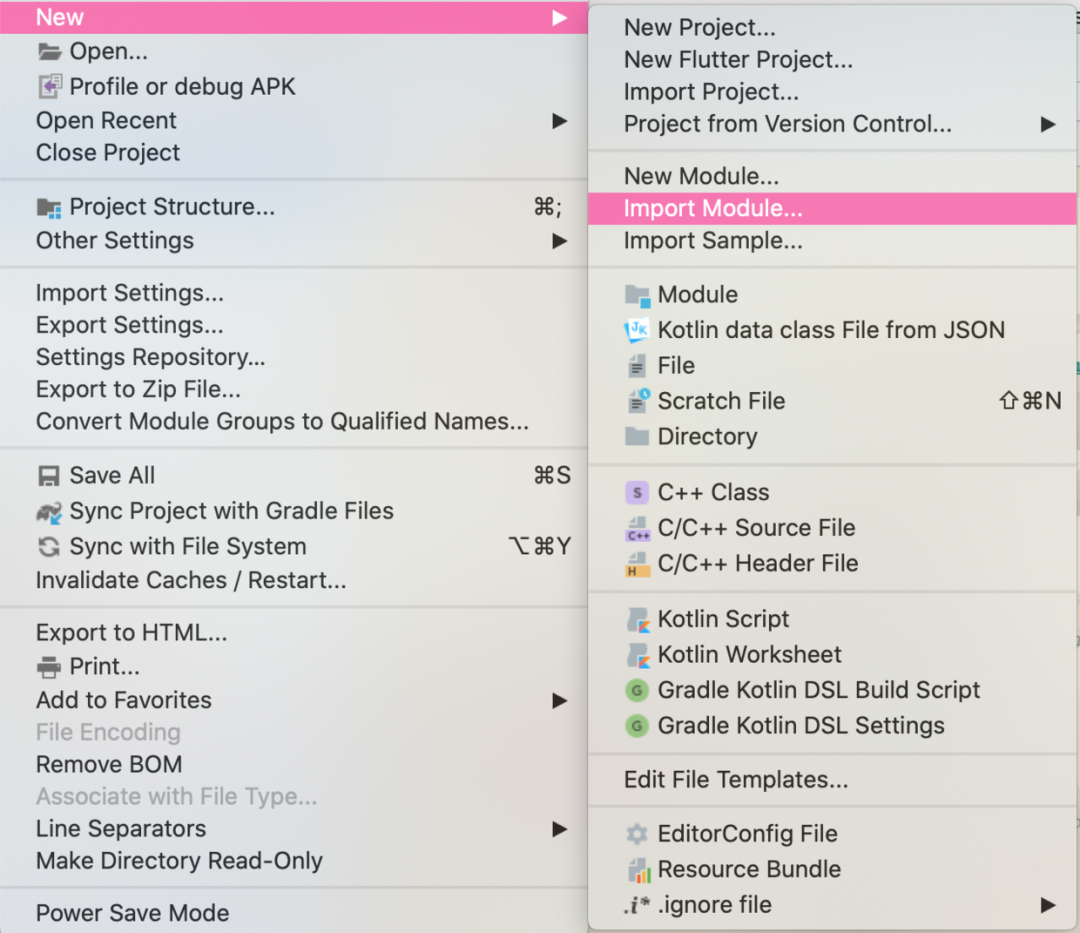Click the Module folder icon
1080x933 pixels.
[637, 295]
